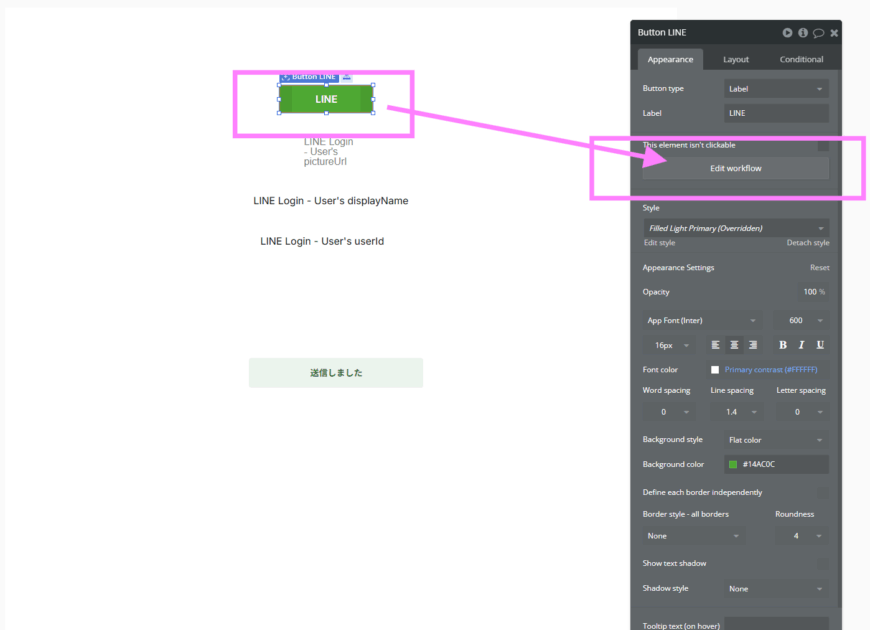This screenshot has width=870, height=630.
Task: Open the Roundness value dropdown
Action: [x=802, y=536]
